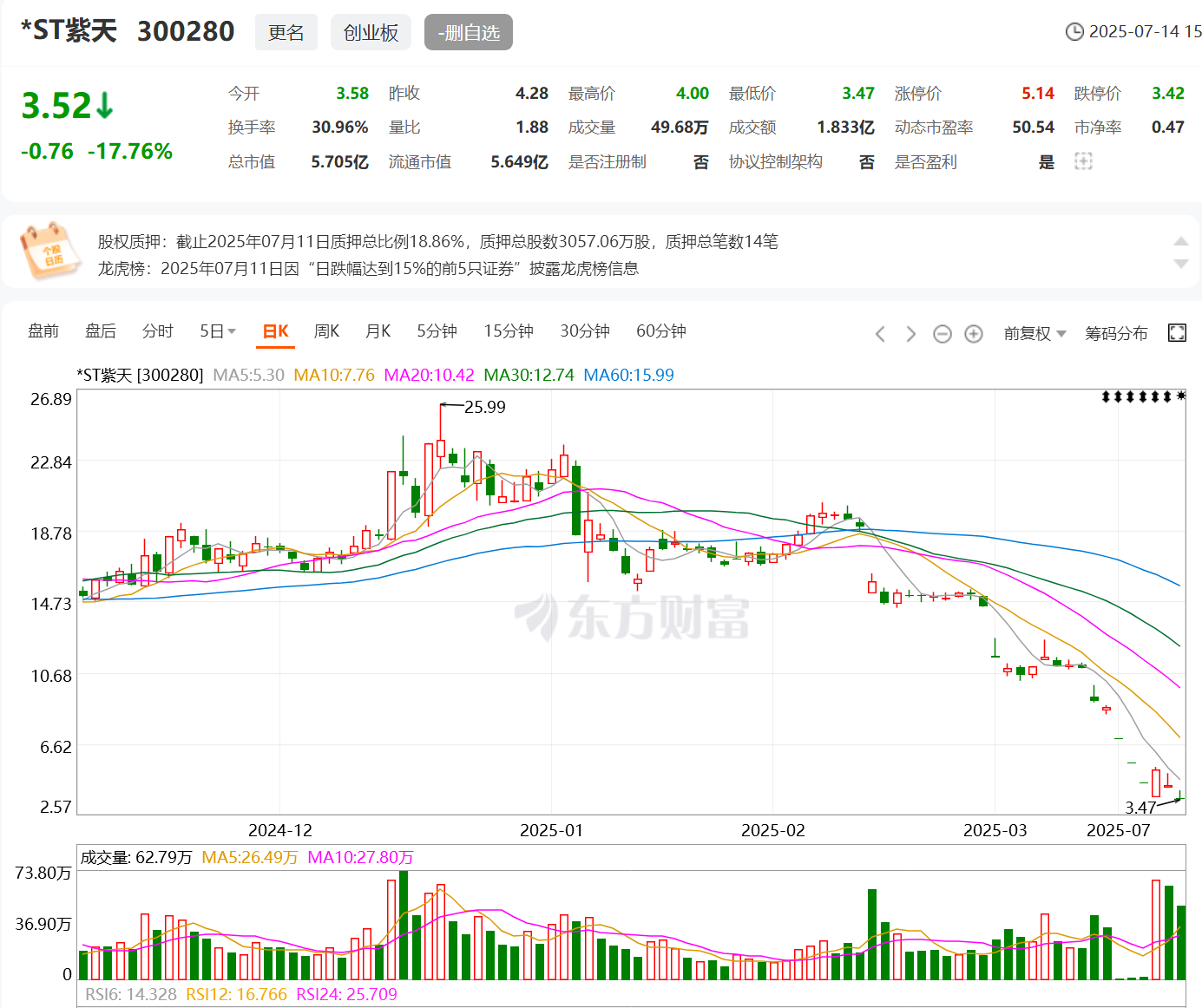This screenshot has height=1008, width=1202.
Task: Select the 月K chart tab
Action: (378, 331)
